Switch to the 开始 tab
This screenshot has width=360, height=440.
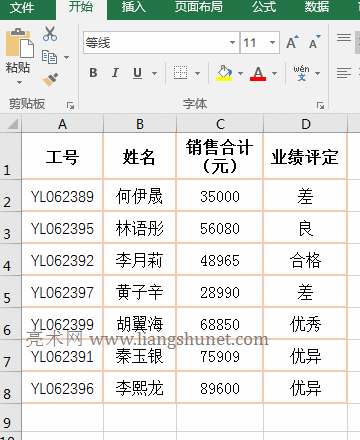click(x=81, y=7)
